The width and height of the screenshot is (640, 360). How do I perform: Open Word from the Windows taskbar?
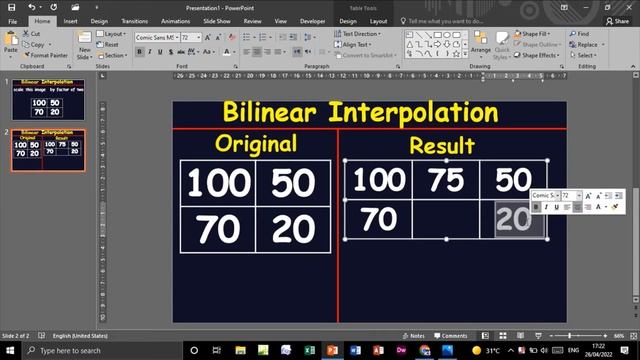pyautogui.click(x=355, y=350)
